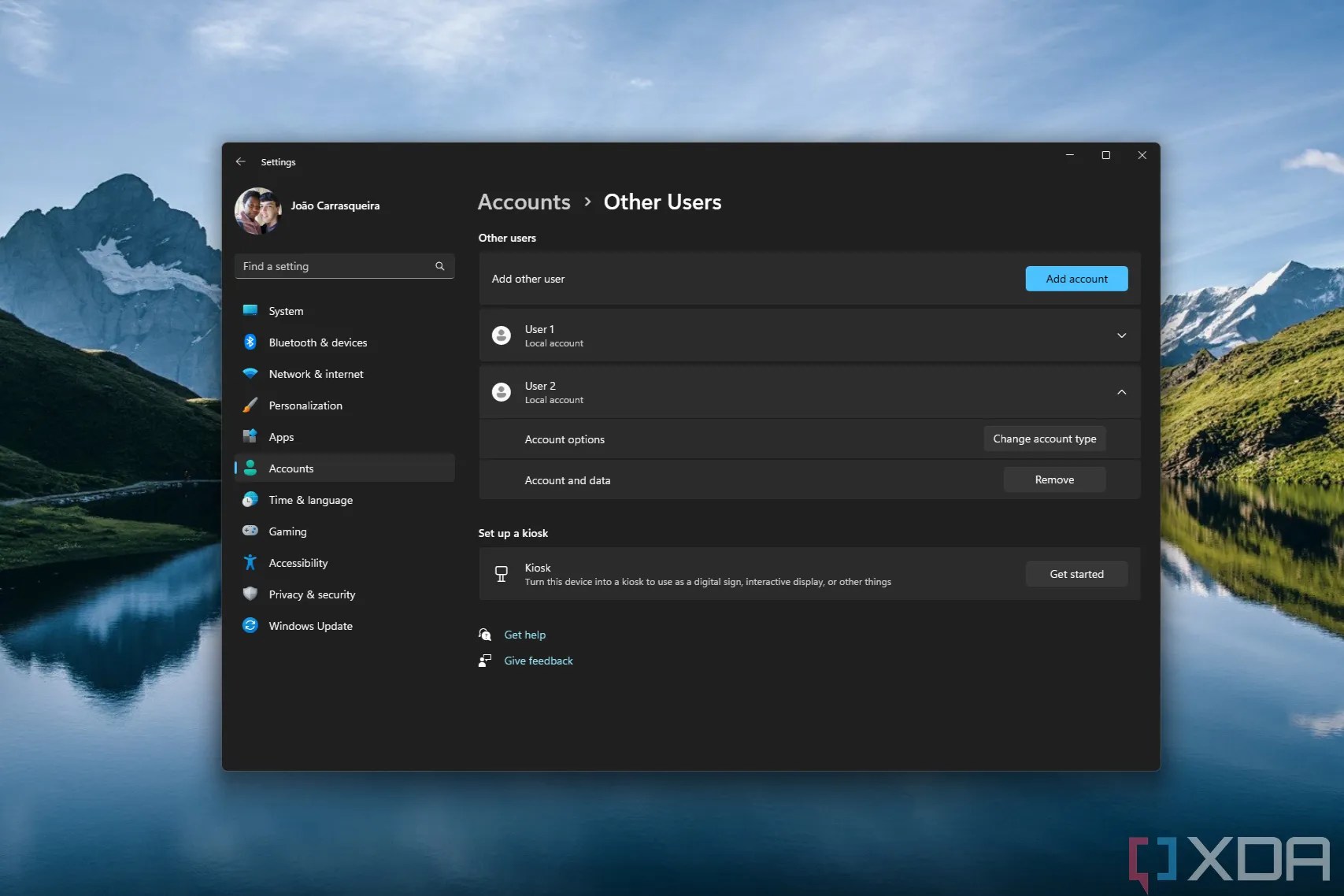1344x896 pixels.
Task: Open Privacy & security label
Action: (x=312, y=594)
